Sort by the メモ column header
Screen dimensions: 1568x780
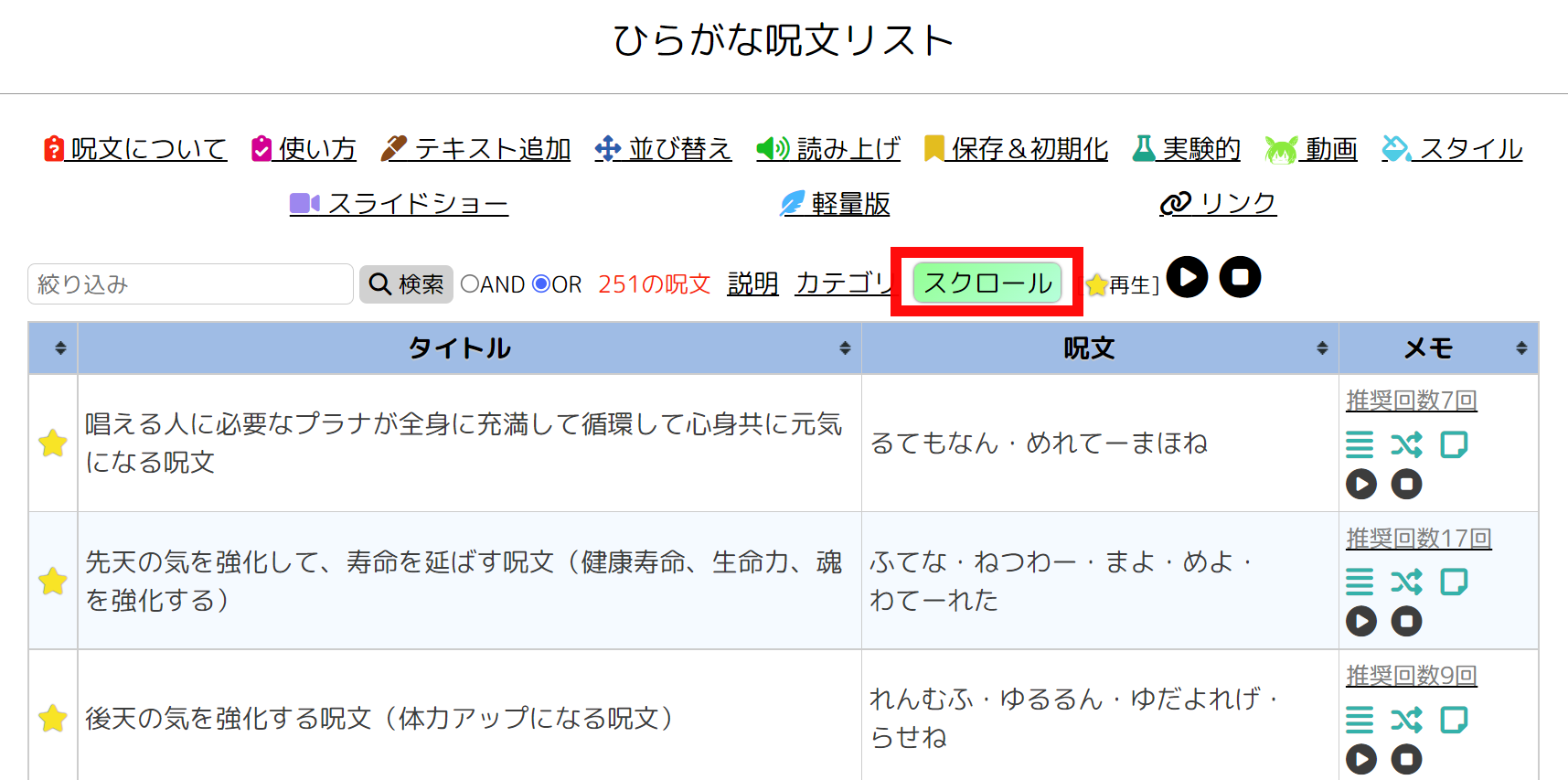(x=1428, y=348)
